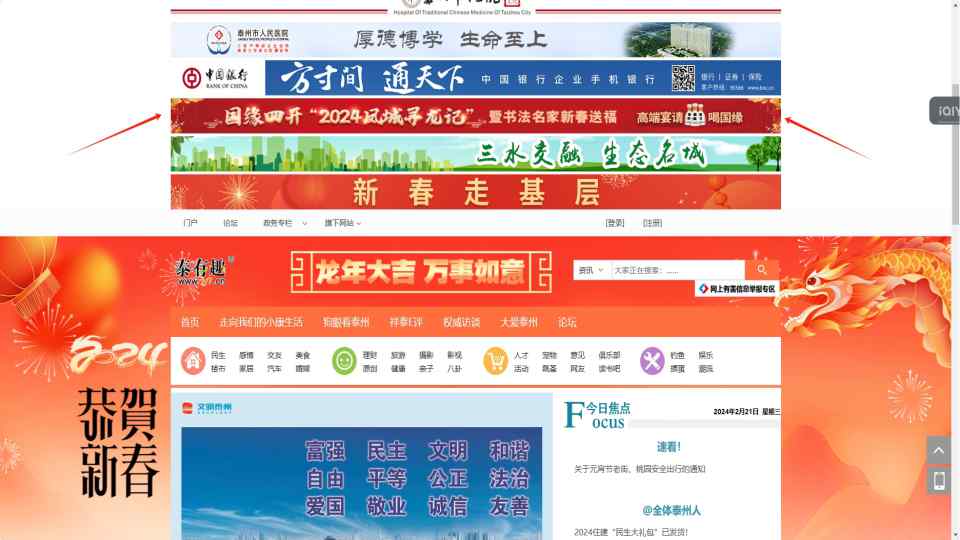Open 论坛 in the orange navigation bar
The width and height of the screenshot is (960, 540).
pyautogui.click(x=568, y=322)
